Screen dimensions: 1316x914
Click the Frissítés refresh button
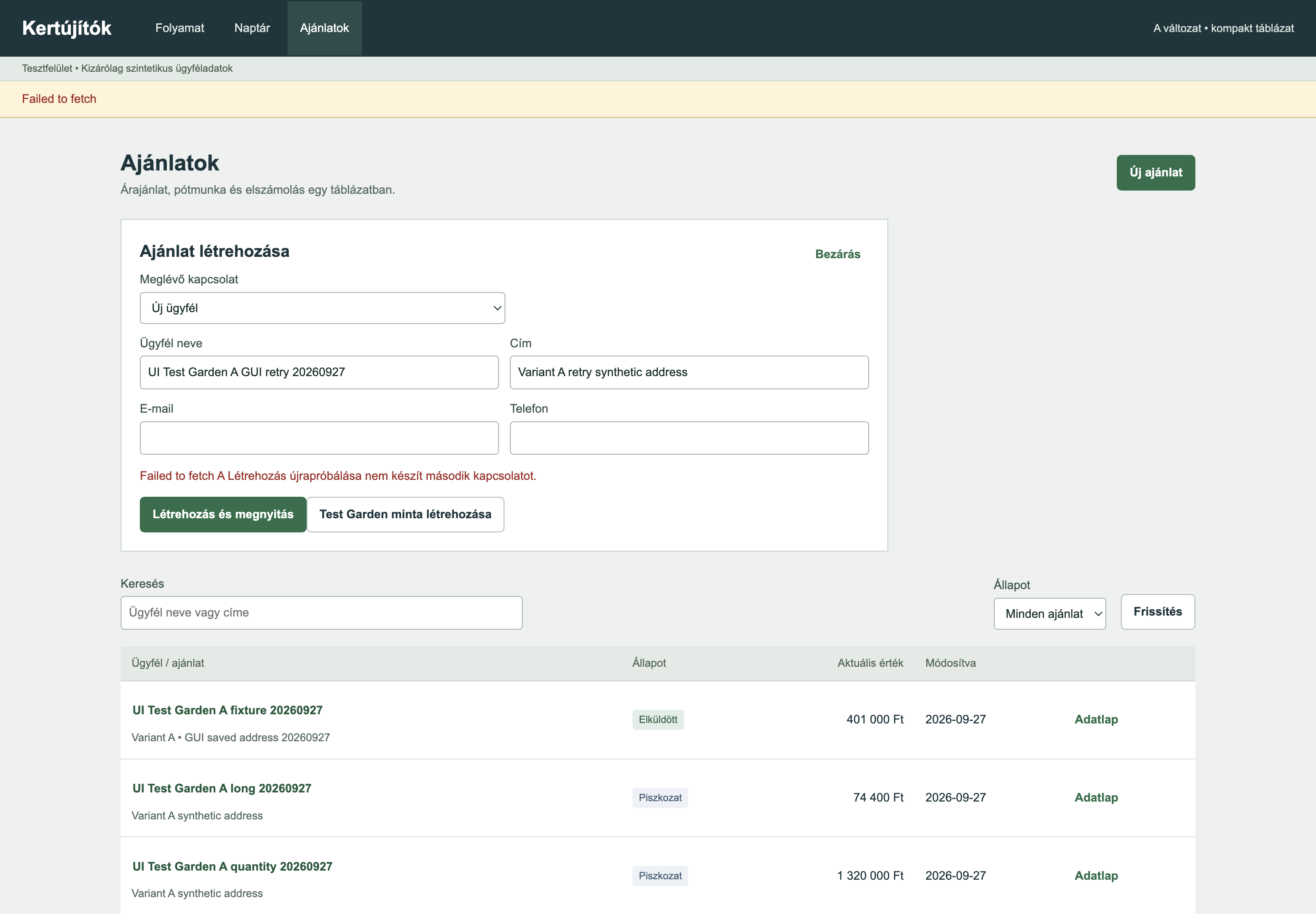pyautogui.click(x=1157, y=611)
